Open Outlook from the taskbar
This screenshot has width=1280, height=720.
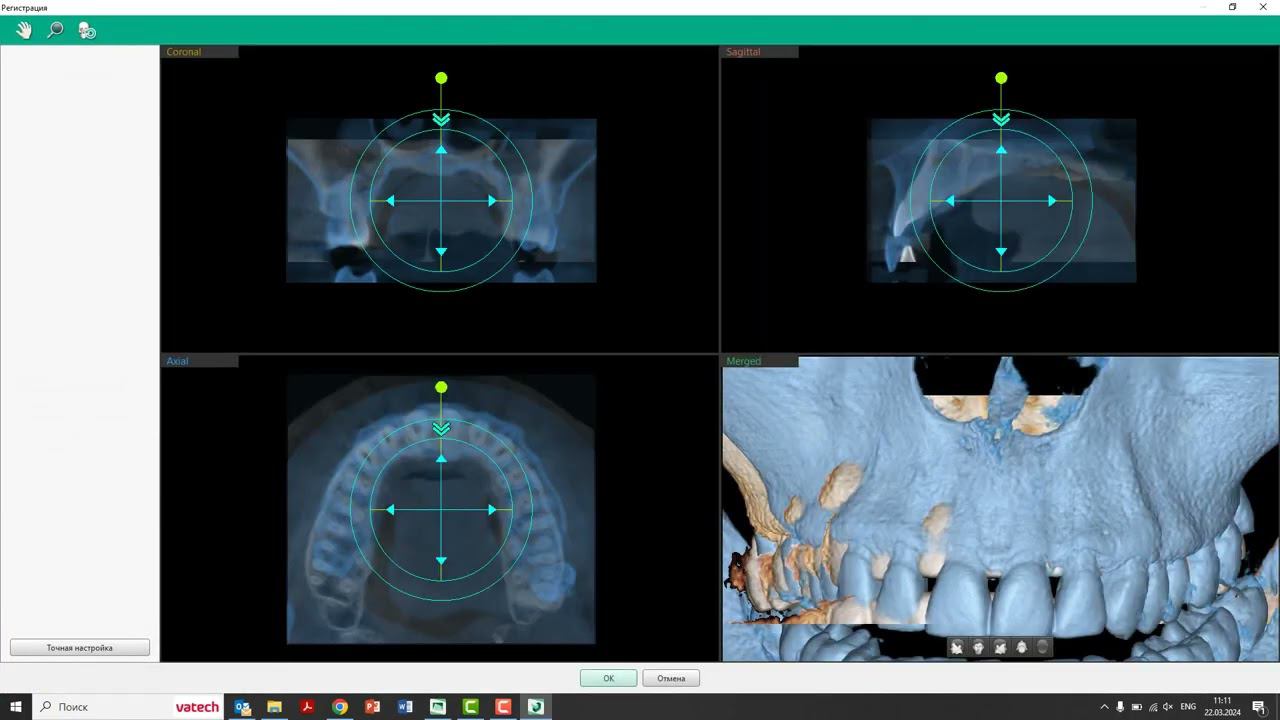[x=243, y=707]
